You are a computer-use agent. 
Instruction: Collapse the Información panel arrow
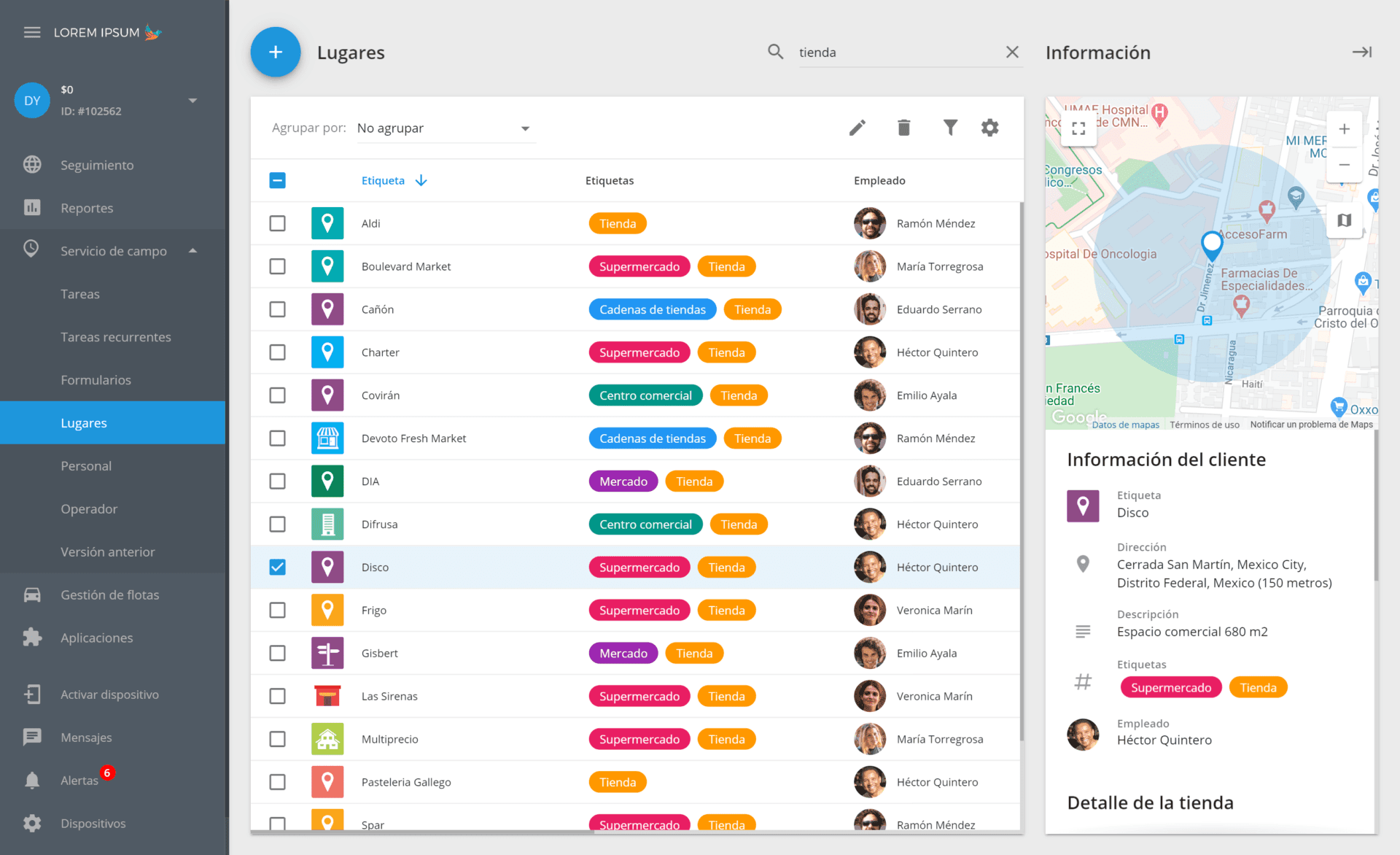[x=1361, y=52]
